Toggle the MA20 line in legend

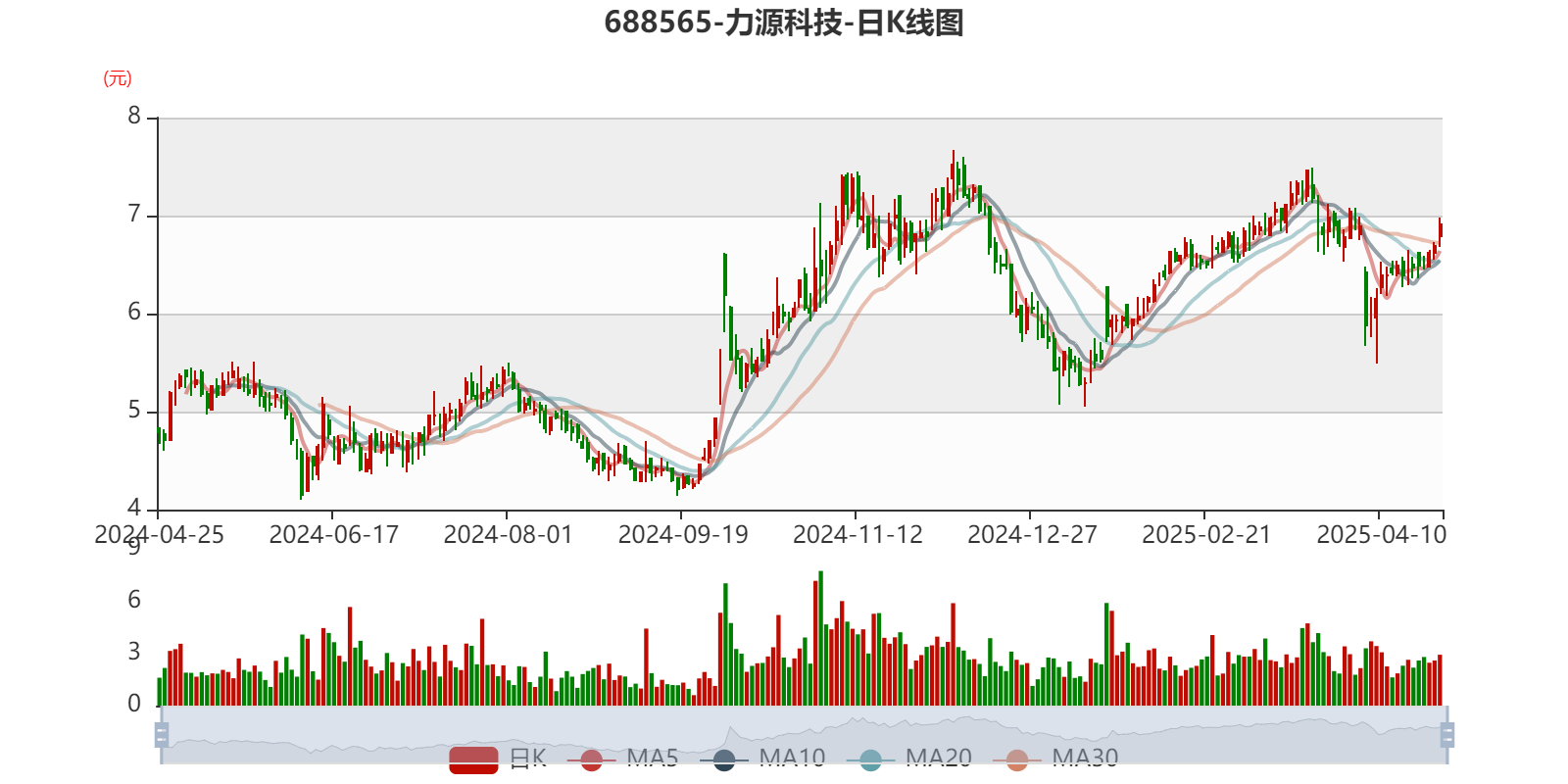[909, 759]
